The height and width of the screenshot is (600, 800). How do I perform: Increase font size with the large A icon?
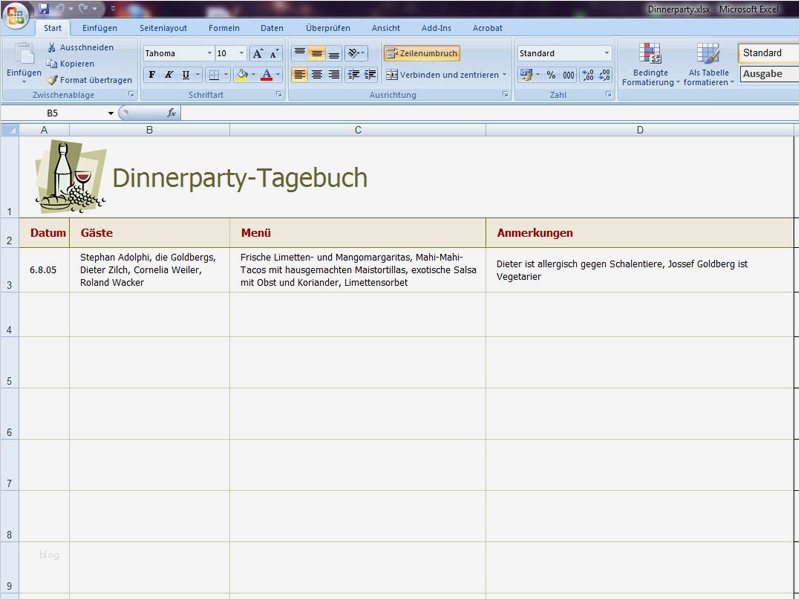point(257,54)
